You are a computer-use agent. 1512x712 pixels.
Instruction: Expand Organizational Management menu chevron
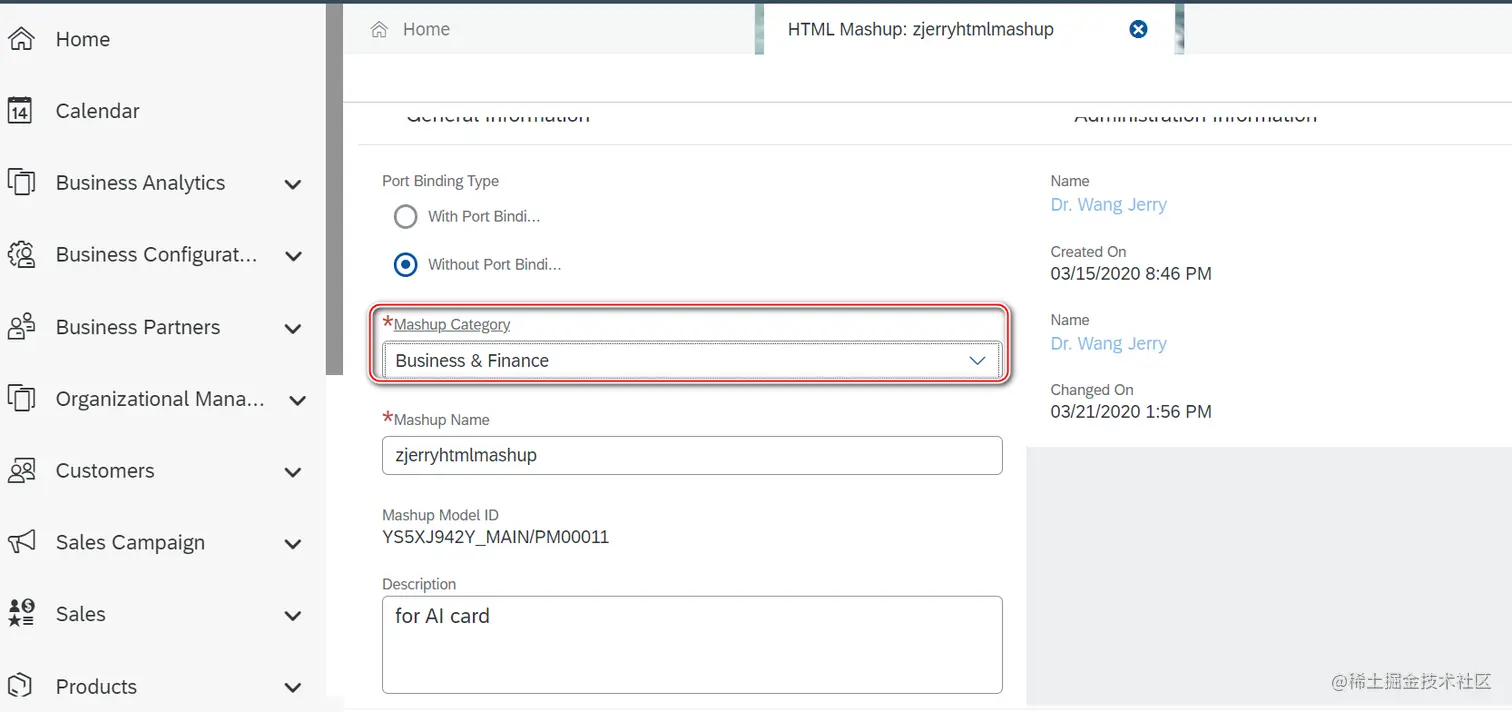pyautogui.click(x=297, y=400)
